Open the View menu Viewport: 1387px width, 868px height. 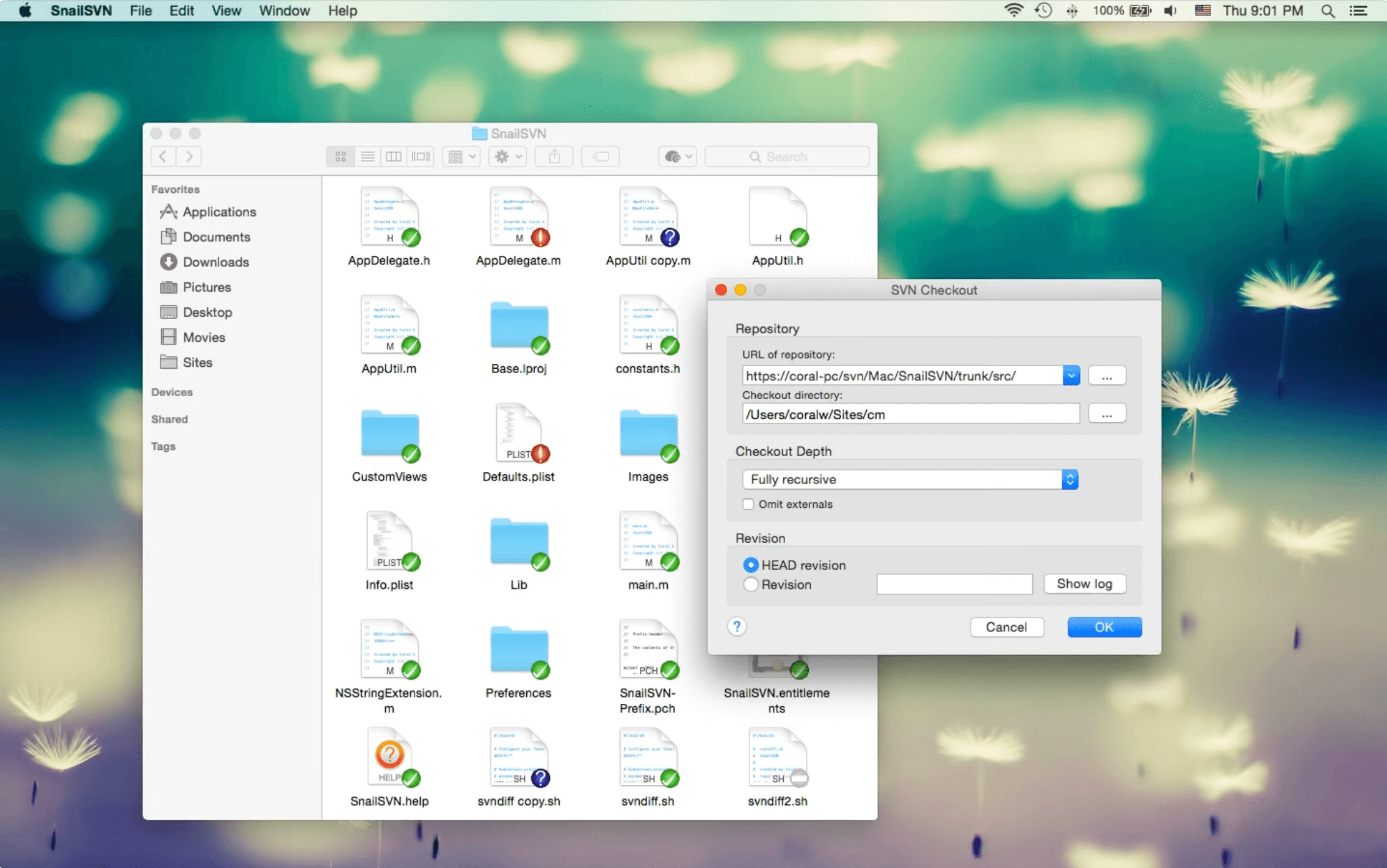[x=226, y=10]
